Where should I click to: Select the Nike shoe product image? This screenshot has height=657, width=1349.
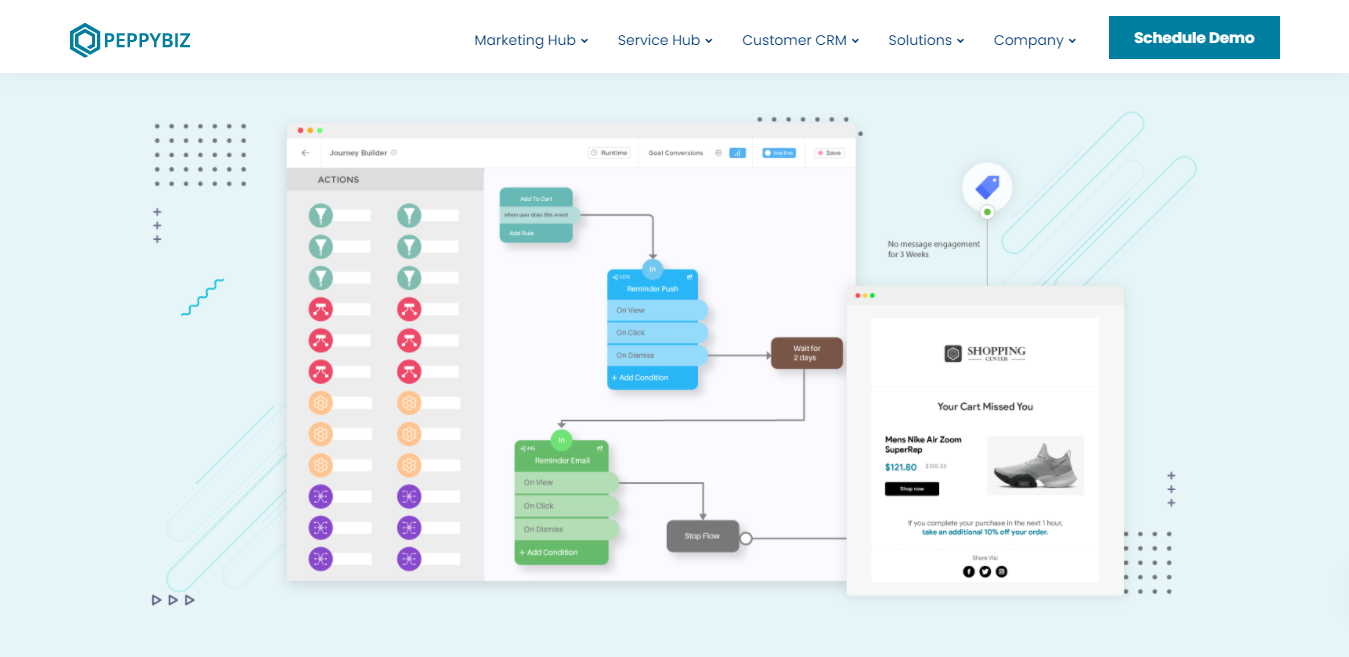pos(1035,465)
